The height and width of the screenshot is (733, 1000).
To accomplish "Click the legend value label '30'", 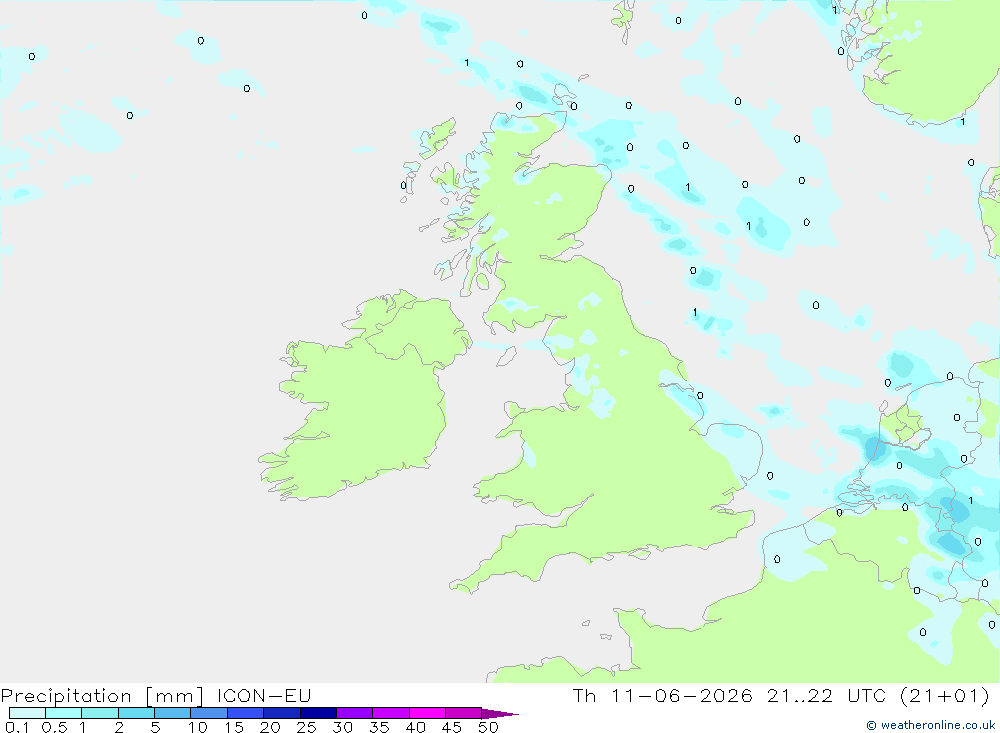I will (x=343, y=727).
